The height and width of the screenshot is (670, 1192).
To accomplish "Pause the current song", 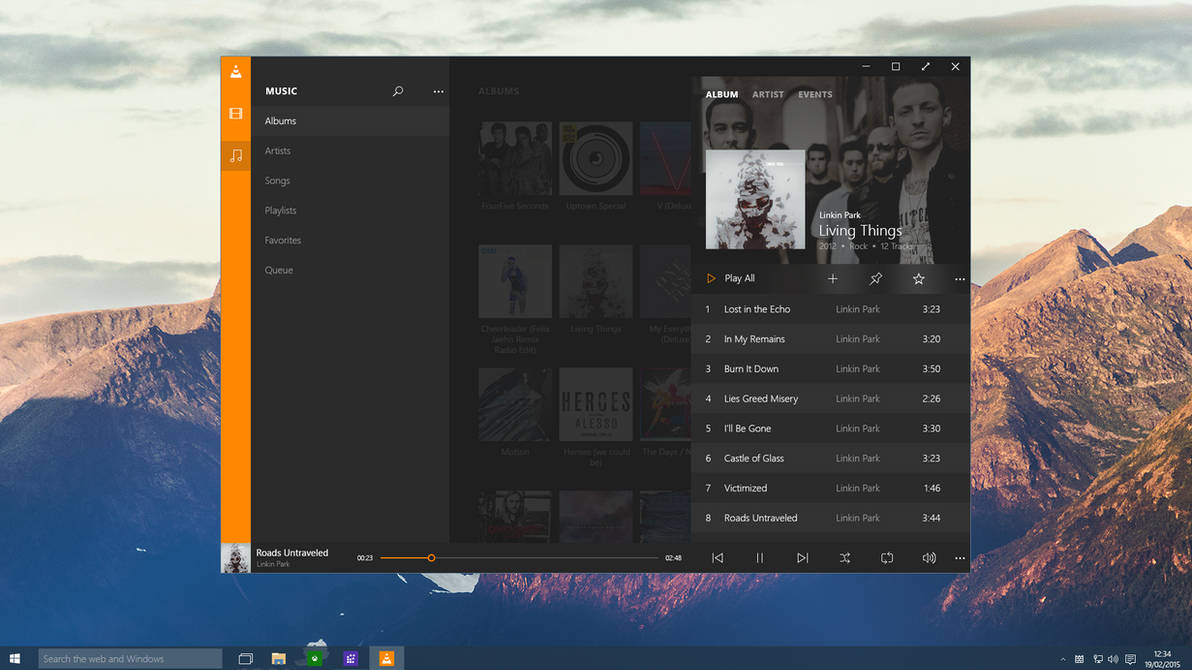I will (759, 557).
